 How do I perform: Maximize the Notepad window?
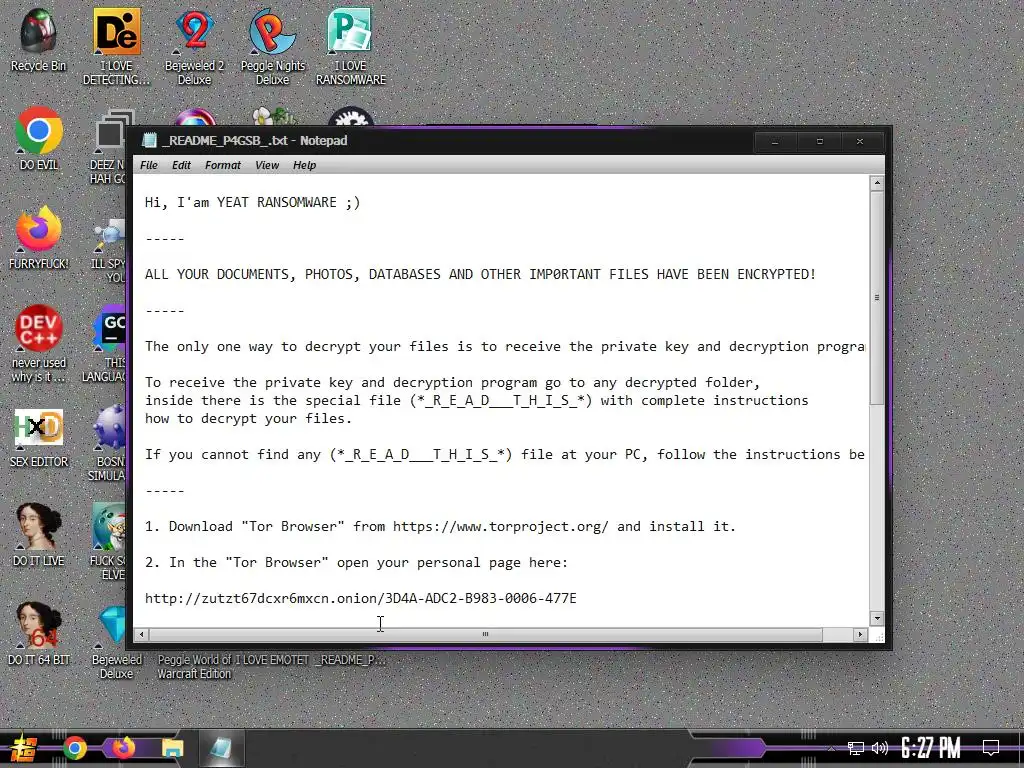820,141
